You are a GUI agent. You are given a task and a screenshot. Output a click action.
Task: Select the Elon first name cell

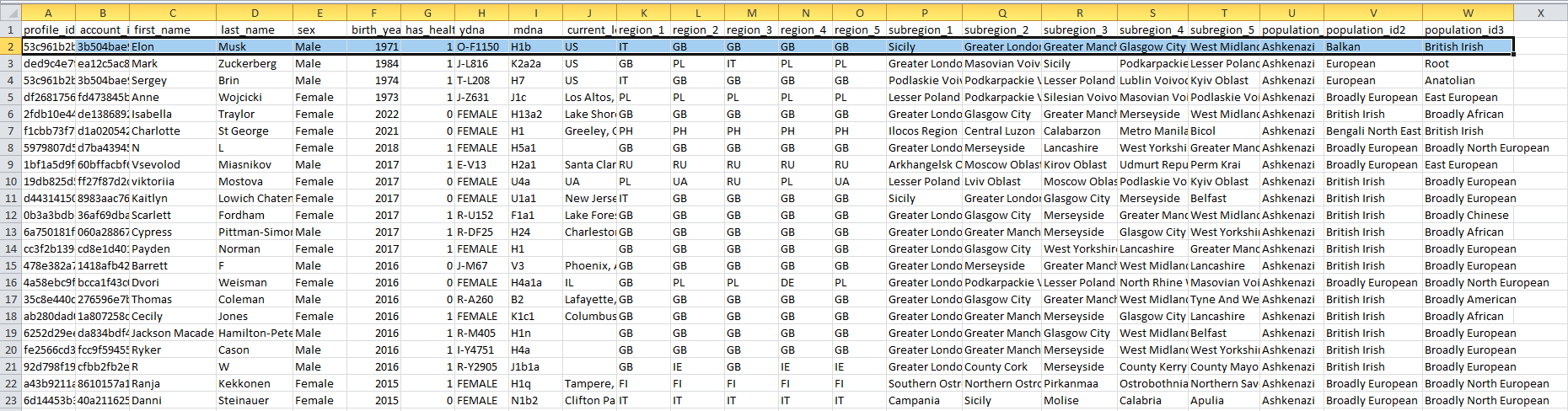coord(172,46)
